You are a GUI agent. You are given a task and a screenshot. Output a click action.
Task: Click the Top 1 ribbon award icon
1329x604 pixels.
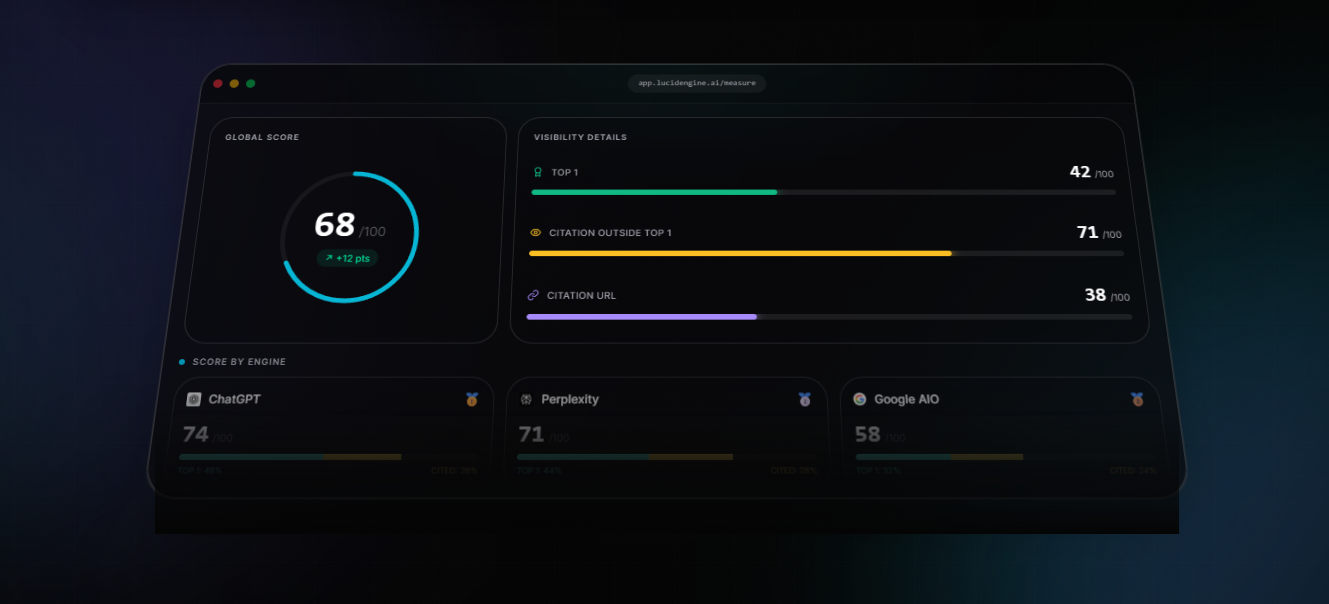coord(537,172)
